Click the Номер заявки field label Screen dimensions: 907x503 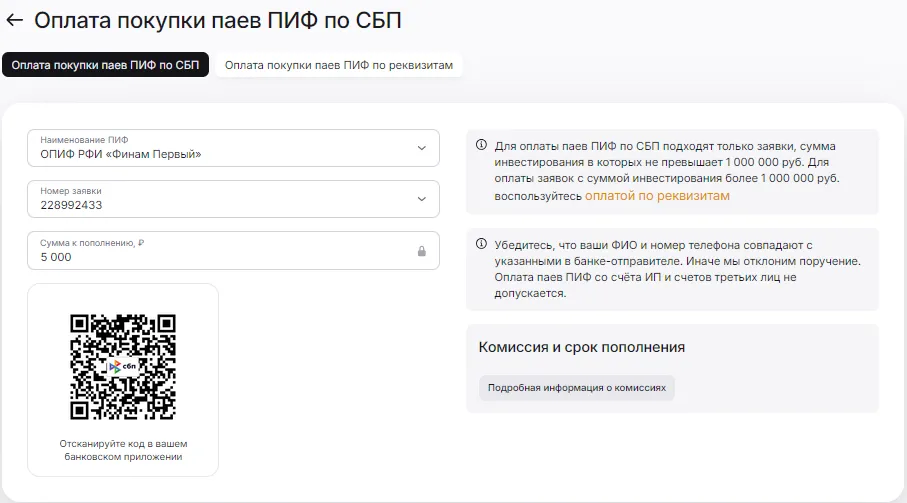[71, 191]
